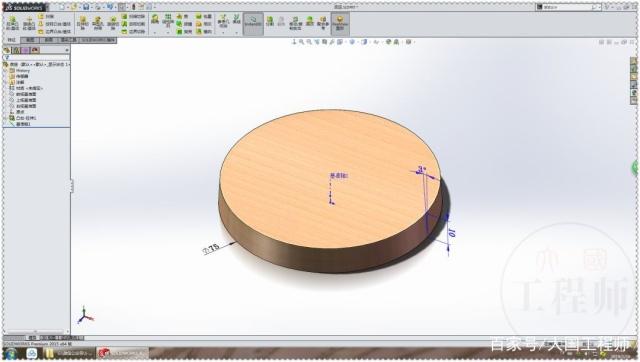This screenshot has height=362, width=640.
Task: Open the DimXpertManager tab icon
Action: [x=35, y=50]
